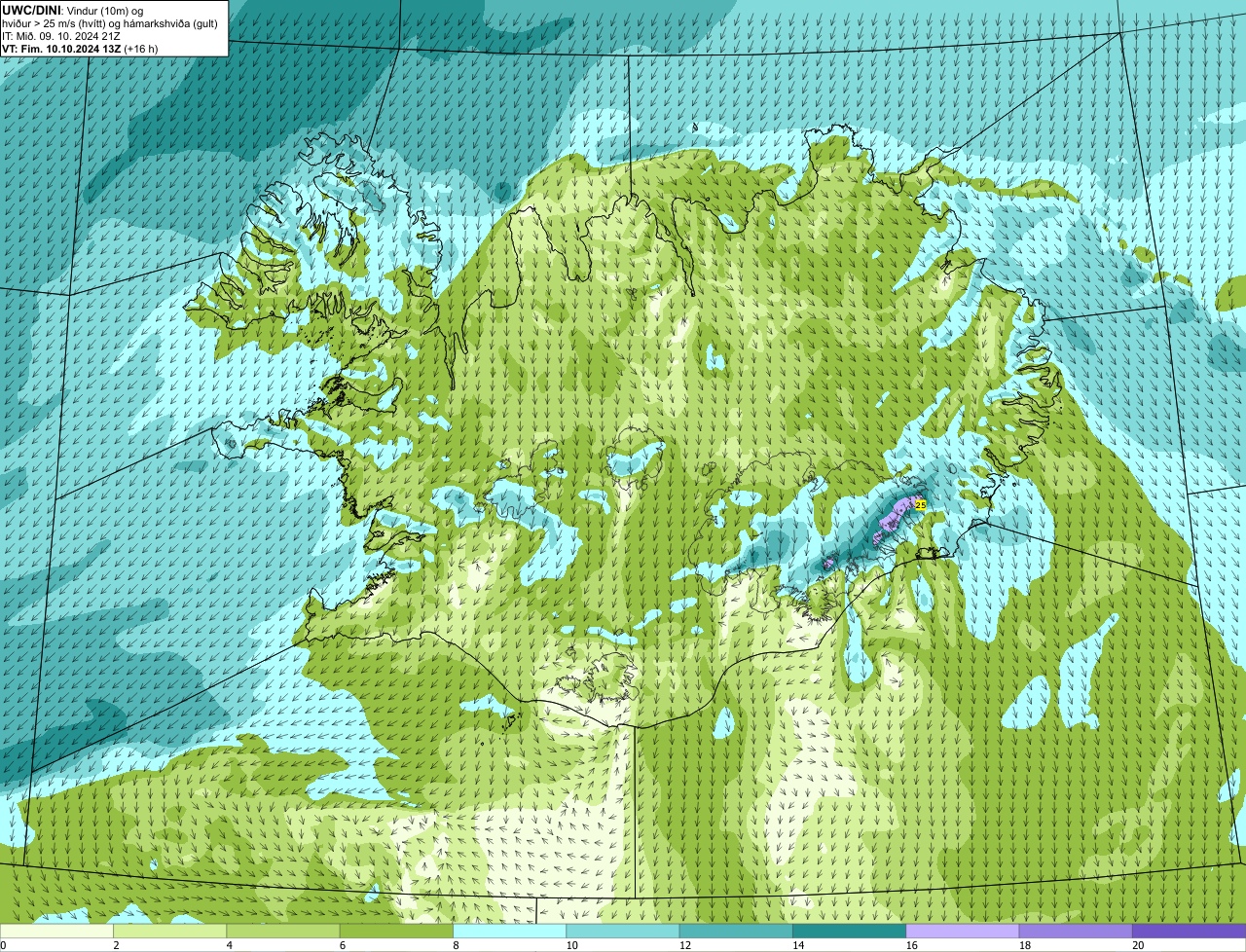The width and height of the screenshot is (1246, 952).
Task: Click the 18–20 m/s purple legend swatch
Action: point(1076,931)
